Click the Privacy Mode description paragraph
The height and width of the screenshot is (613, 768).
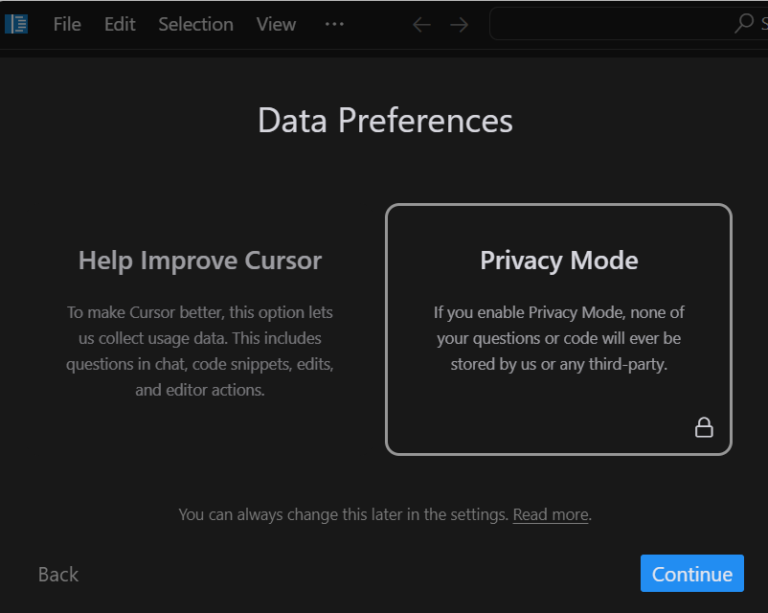coord(559,338)
